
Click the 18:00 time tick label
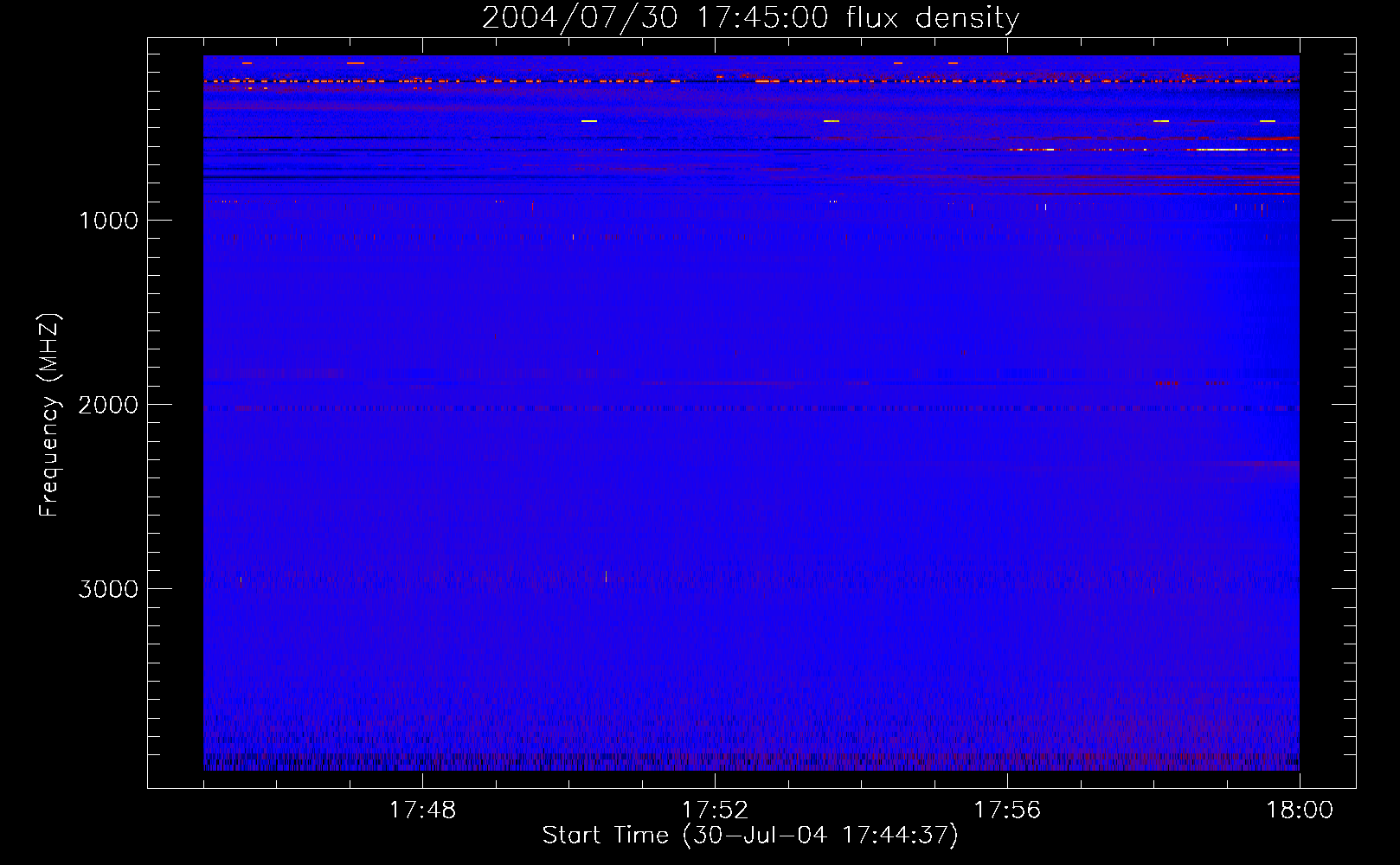(1300, 811)
